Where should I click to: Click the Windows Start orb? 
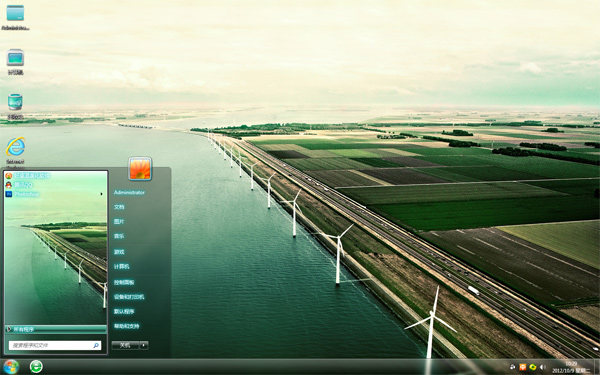[x=11, y=367]
